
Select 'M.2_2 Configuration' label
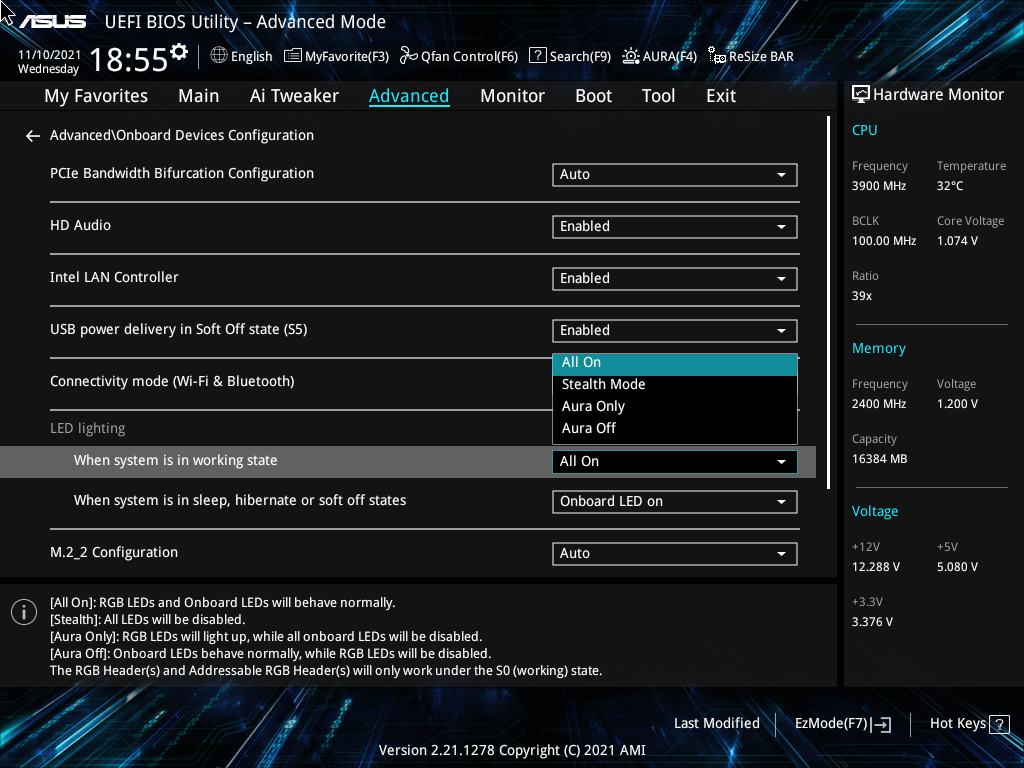(x=114, y=552)
